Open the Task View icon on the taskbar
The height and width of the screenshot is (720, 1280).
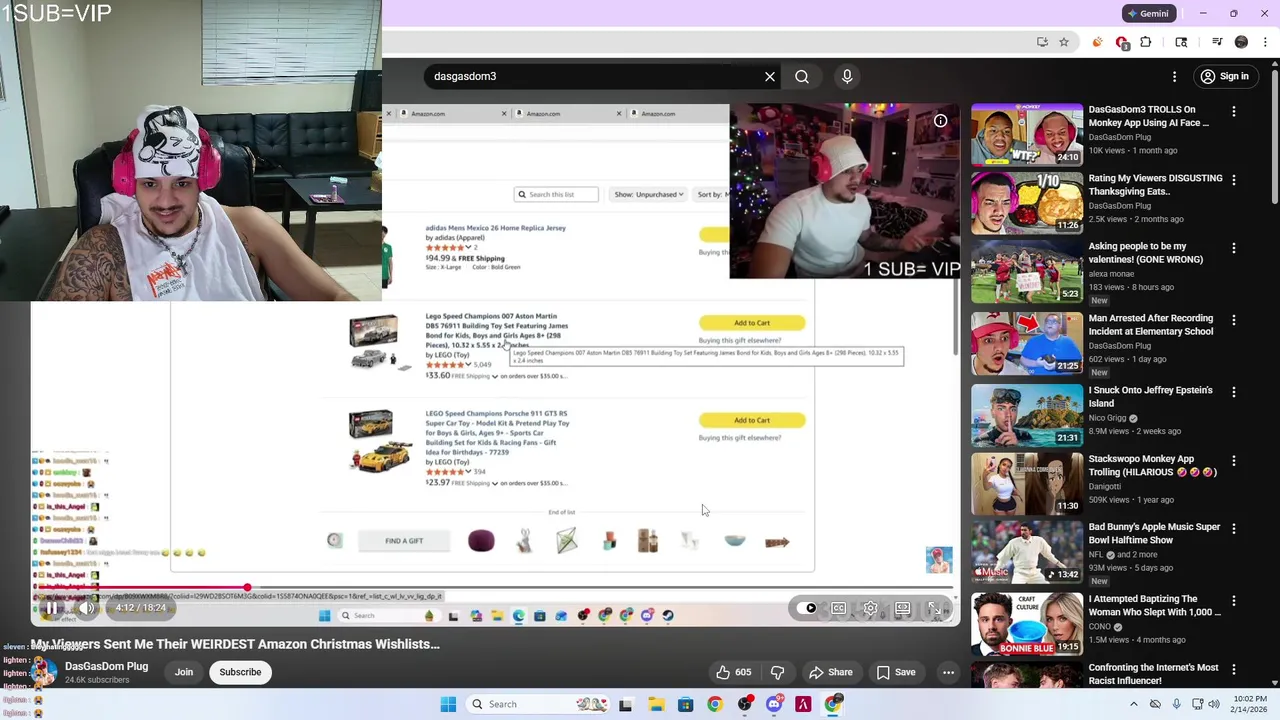[x=626, y=704]
